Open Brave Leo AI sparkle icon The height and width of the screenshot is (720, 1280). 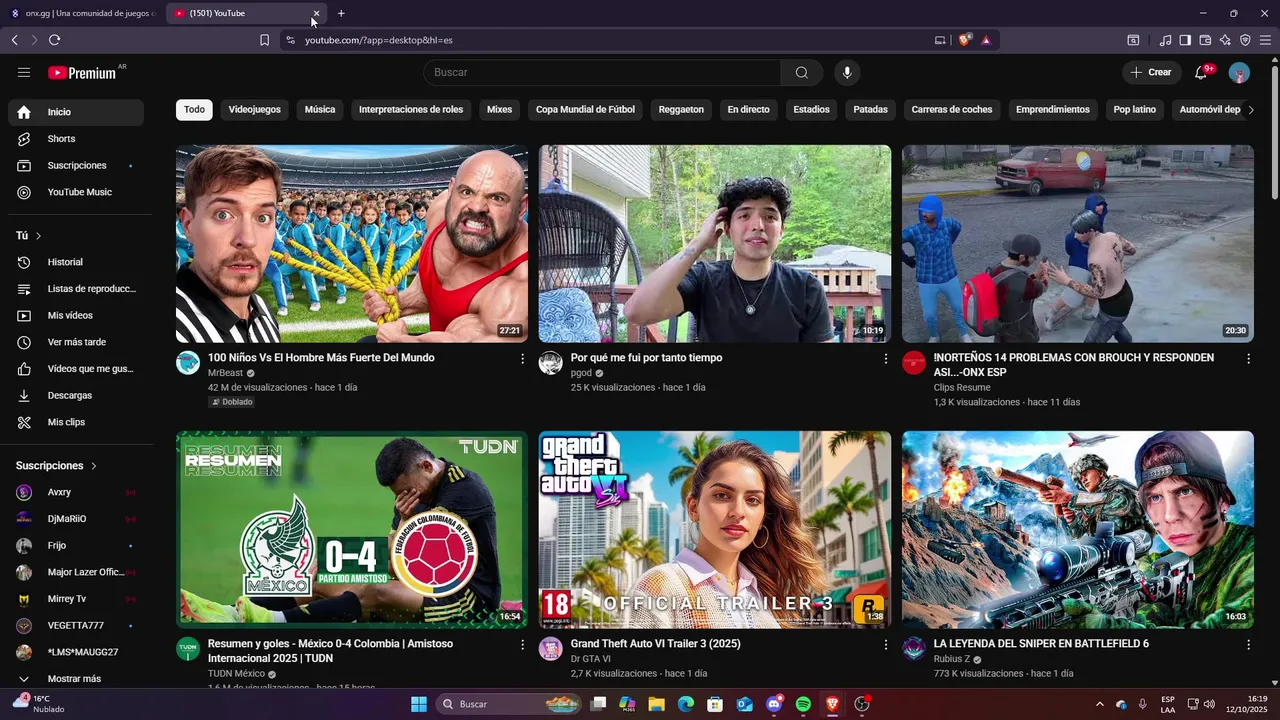point(1225,40)
